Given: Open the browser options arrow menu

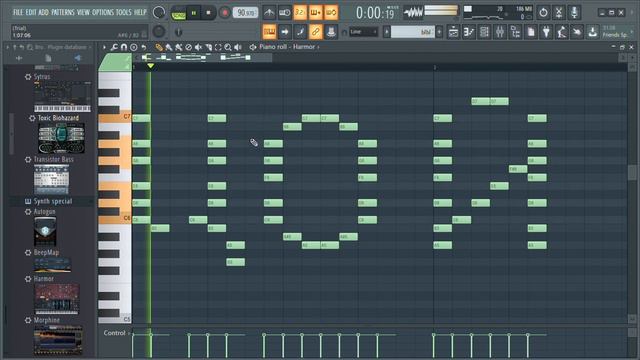Looking at the screenshot, I should [7, 47].
